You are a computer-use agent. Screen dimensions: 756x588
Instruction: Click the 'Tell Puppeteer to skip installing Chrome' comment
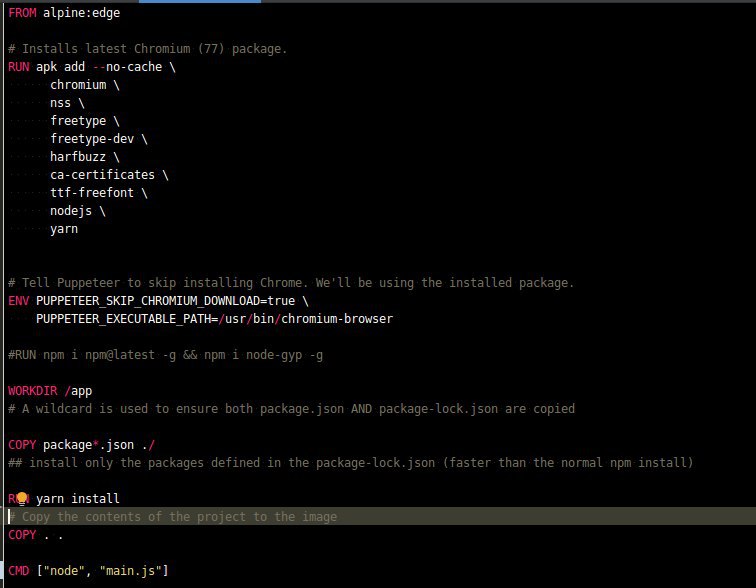point(291,282)
